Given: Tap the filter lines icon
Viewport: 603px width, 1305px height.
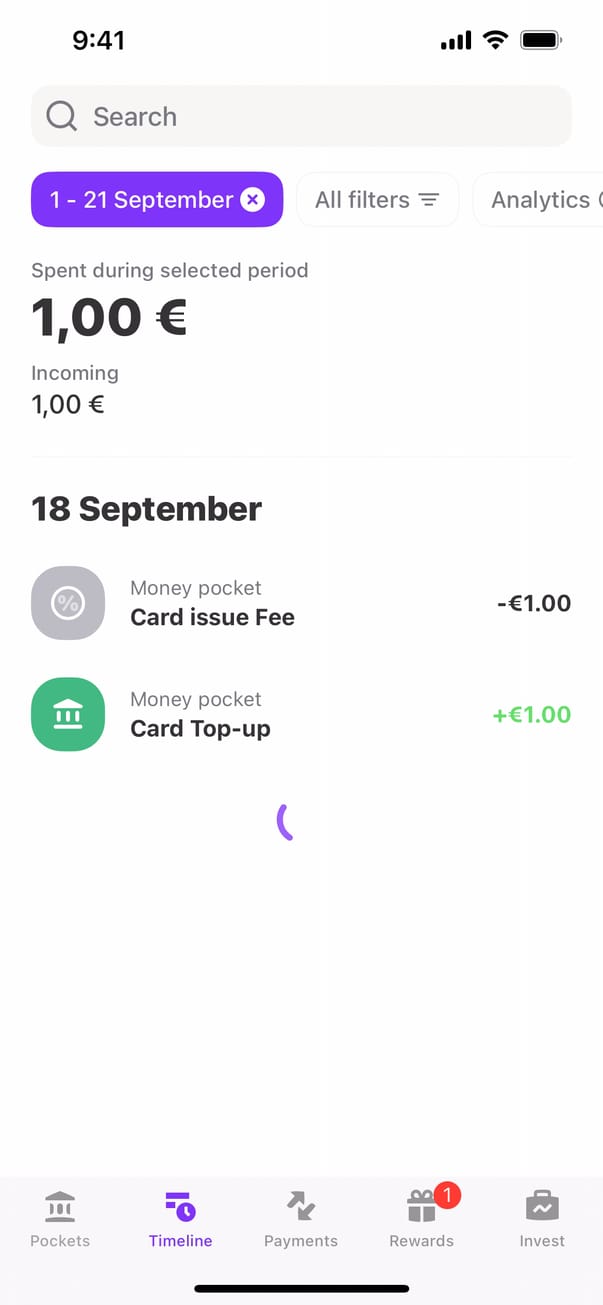Looking at the screenshot, I should [429, 200].
